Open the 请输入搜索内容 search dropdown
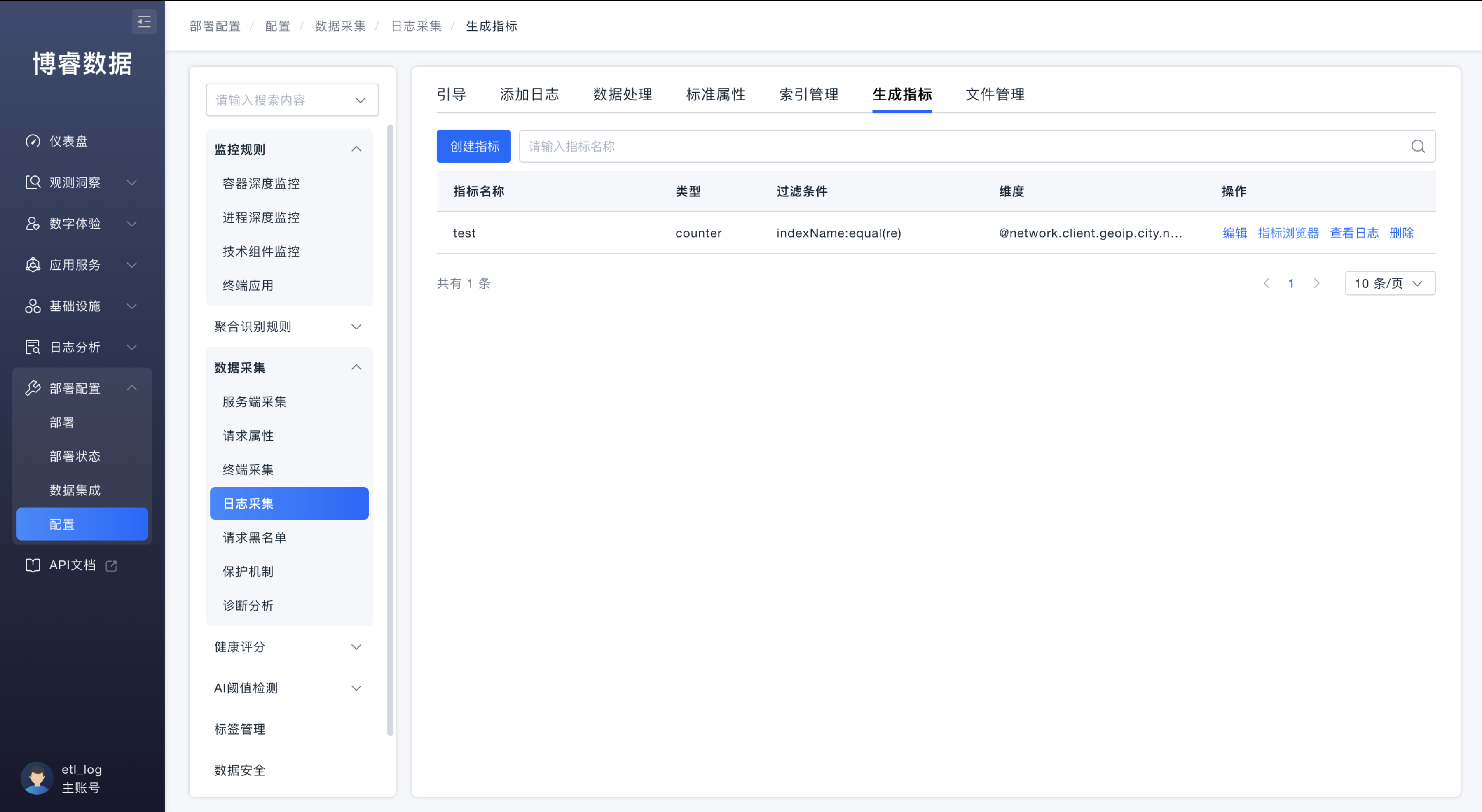The height and width of the screenshot is (812, 1482). point(292,100)
